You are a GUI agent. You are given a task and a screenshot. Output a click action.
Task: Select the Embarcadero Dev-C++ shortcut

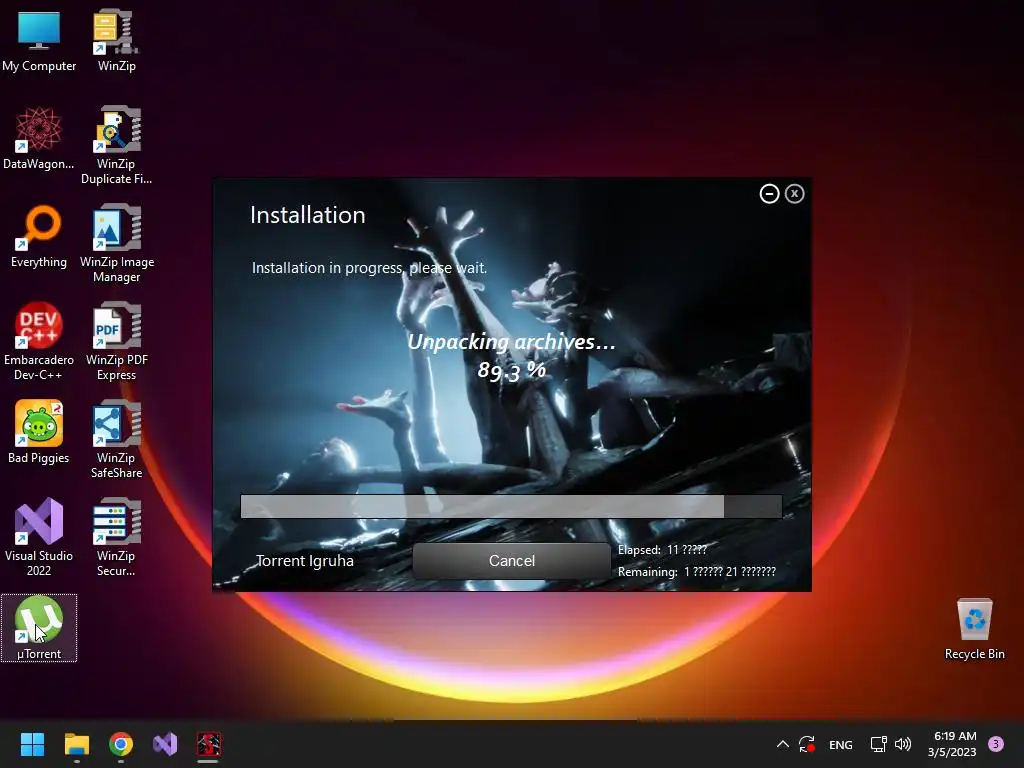[x=39, y=342]
